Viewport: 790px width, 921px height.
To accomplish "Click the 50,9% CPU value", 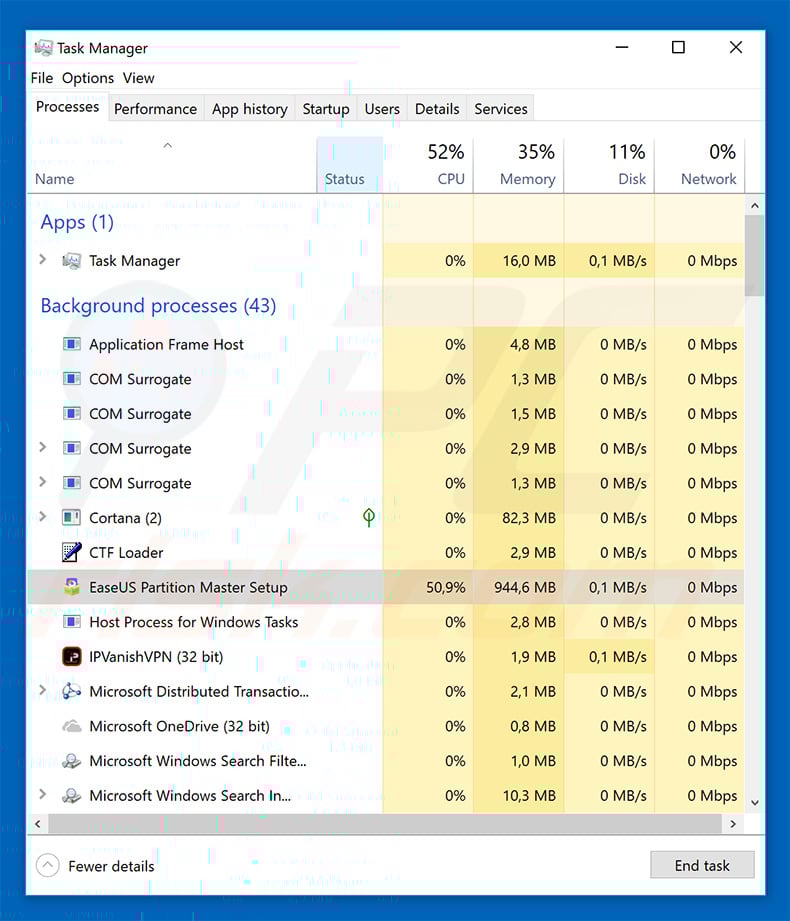I will pos(446,587).
